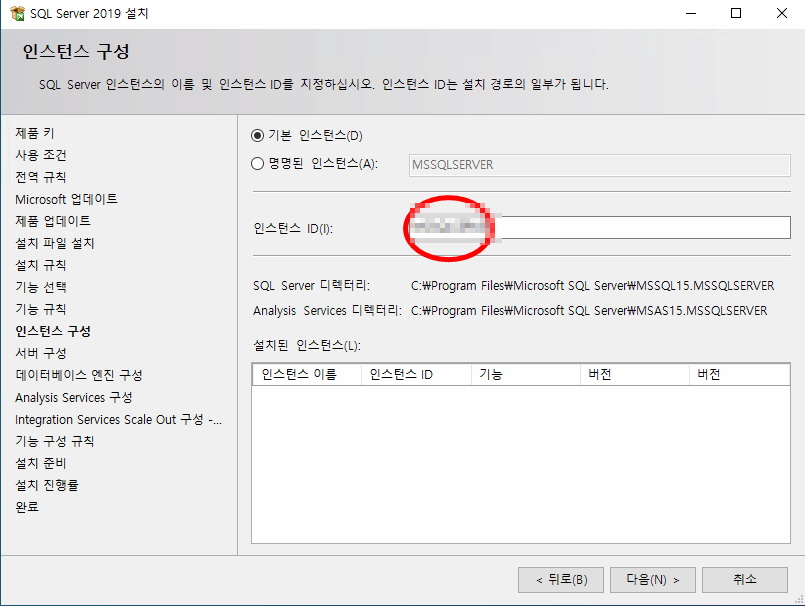
Task: Click the 인스턴스 ID column header
Action: point(416,374)
